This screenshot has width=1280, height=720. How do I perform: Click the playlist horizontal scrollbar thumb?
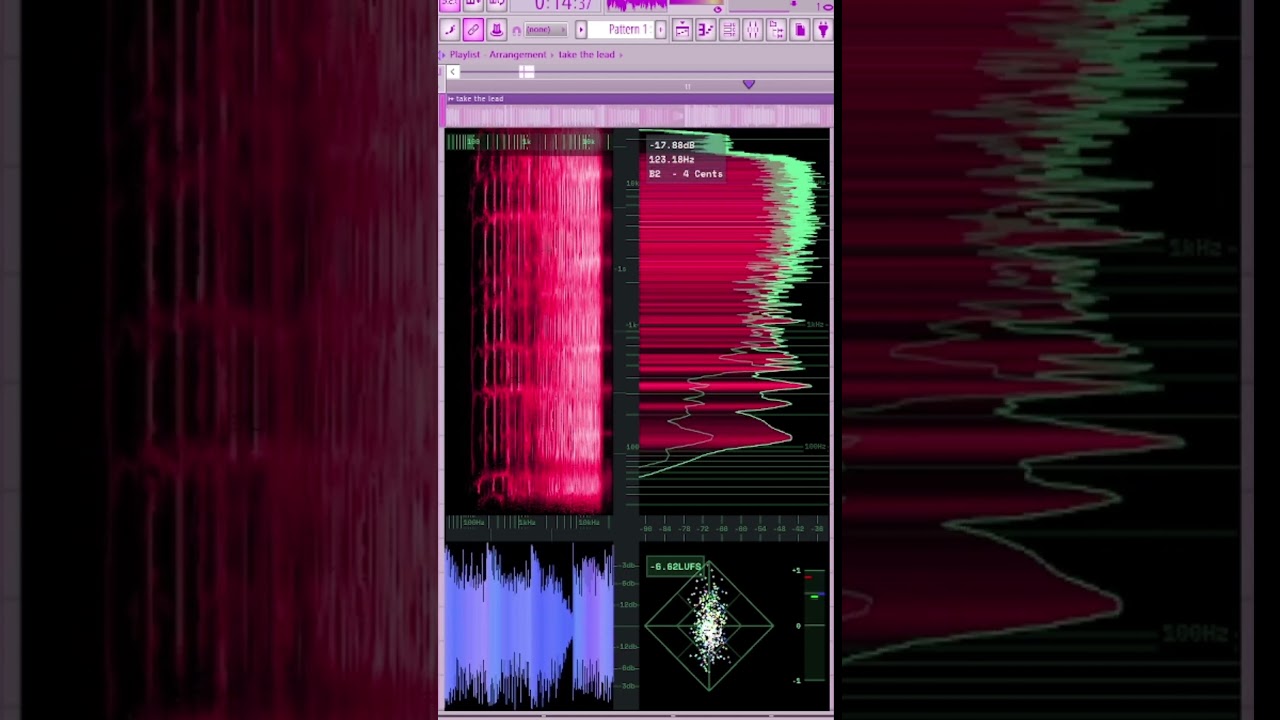(526, 72)
